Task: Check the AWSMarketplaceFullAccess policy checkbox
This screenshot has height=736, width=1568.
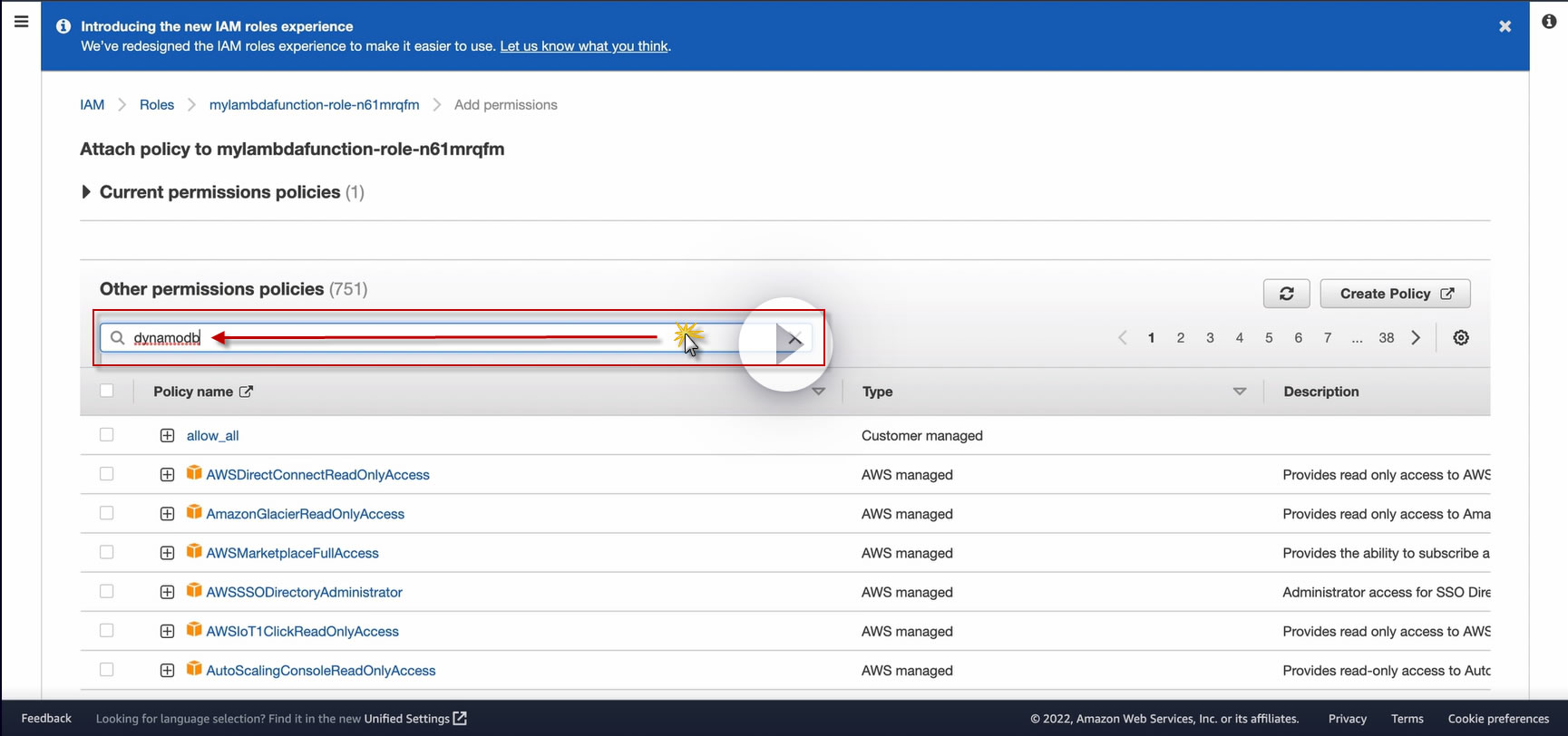Action: point(107,552)
